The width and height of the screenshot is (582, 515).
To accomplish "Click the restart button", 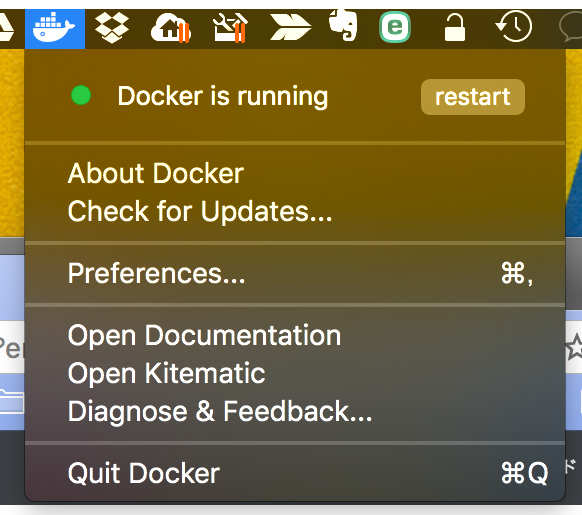I will click(473, 97).
